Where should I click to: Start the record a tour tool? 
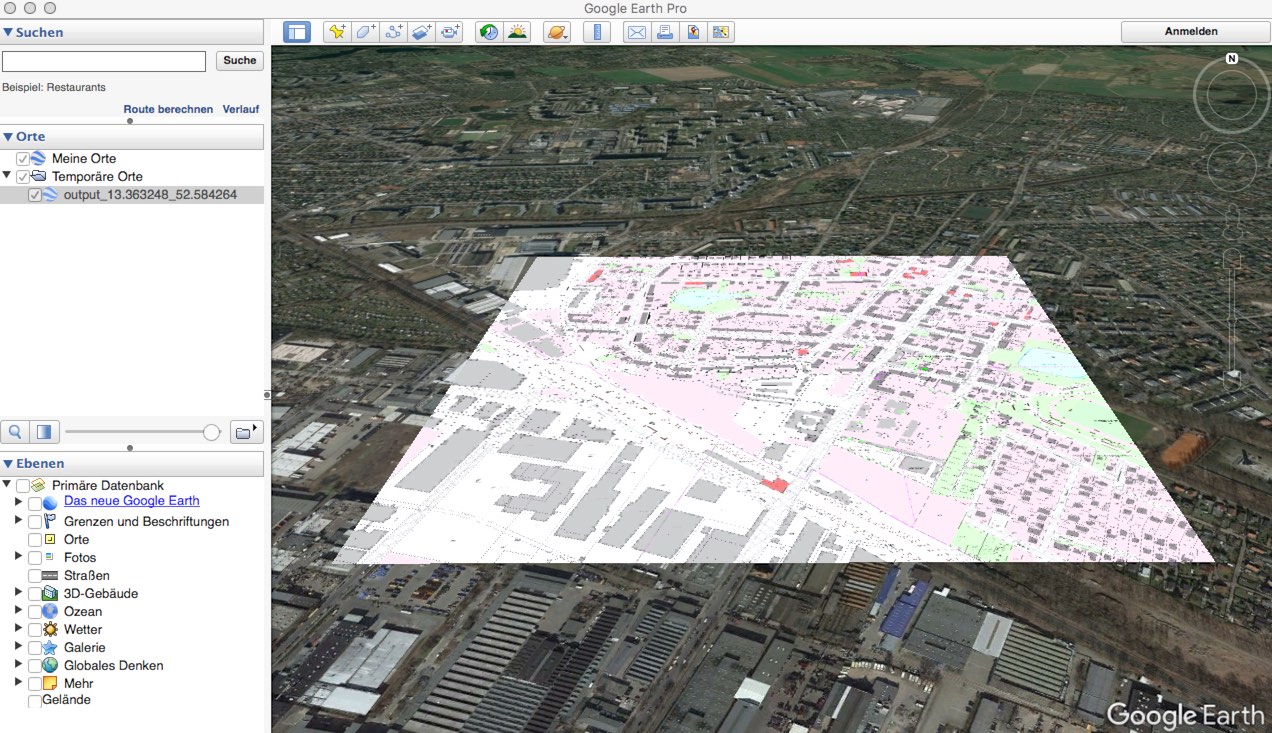450,32
